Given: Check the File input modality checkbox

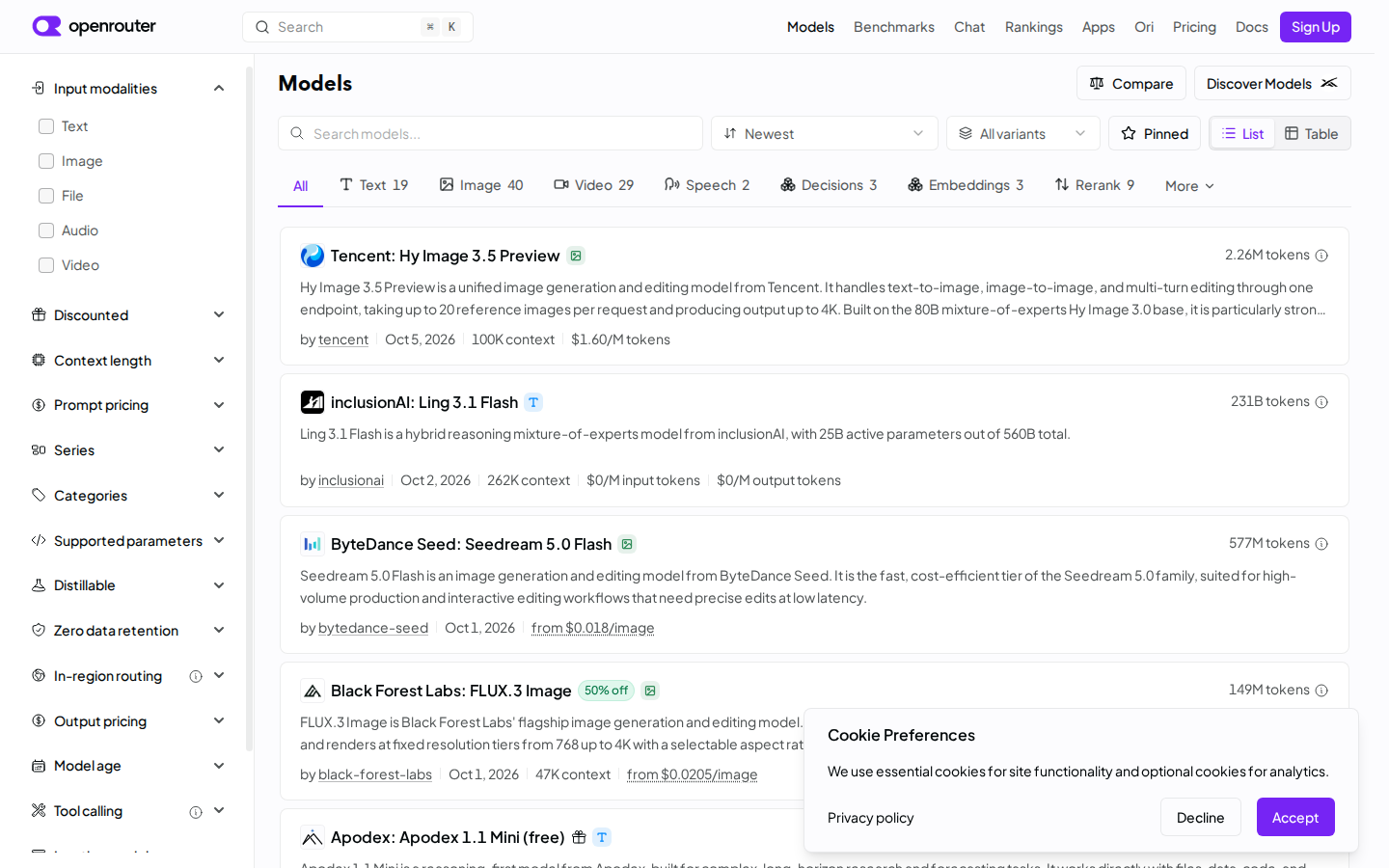Looking at the screenshot, I should pyautogui.click(x=46, y=196).
